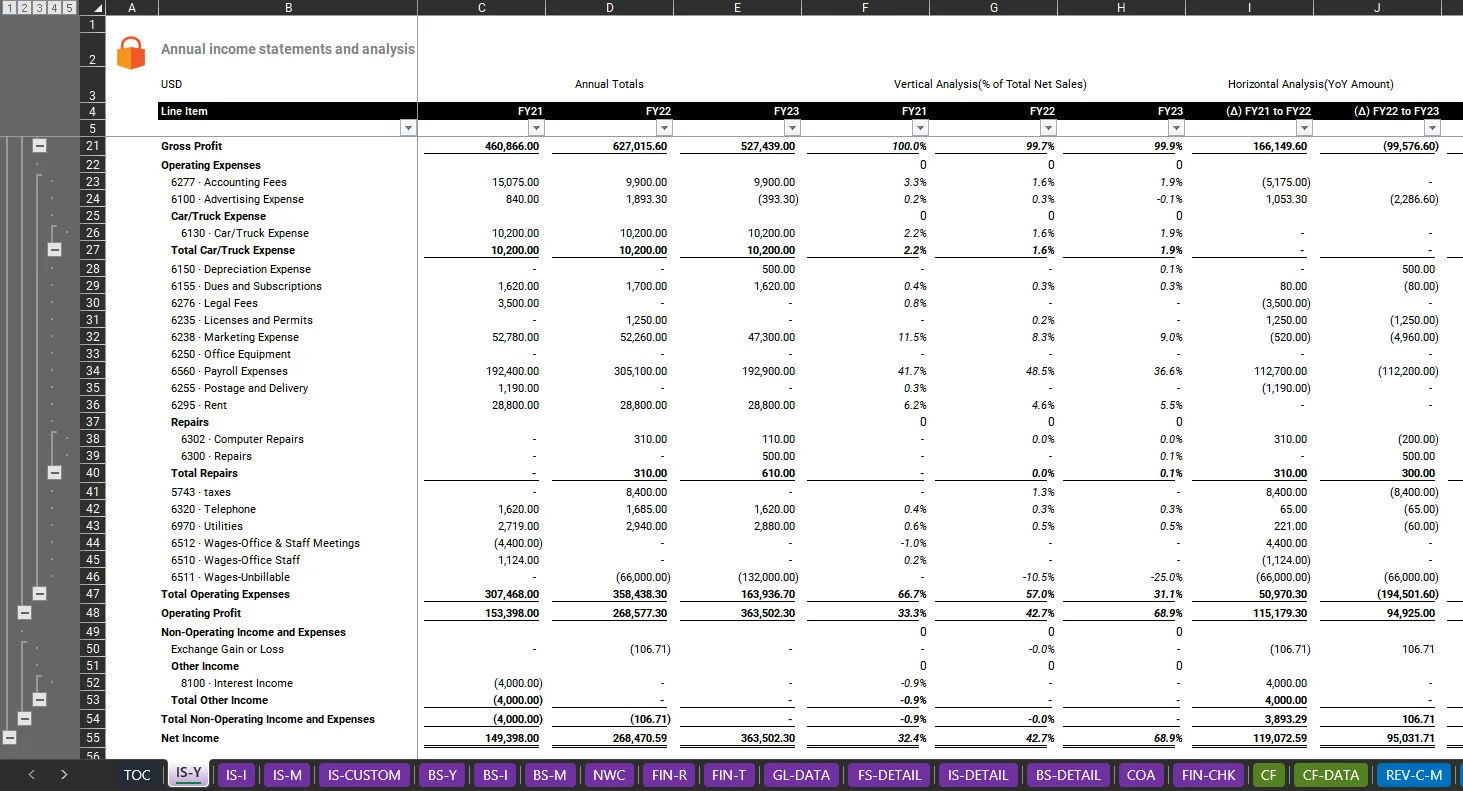Switch to the IS-I sheet tab

[x=237, y=775]
